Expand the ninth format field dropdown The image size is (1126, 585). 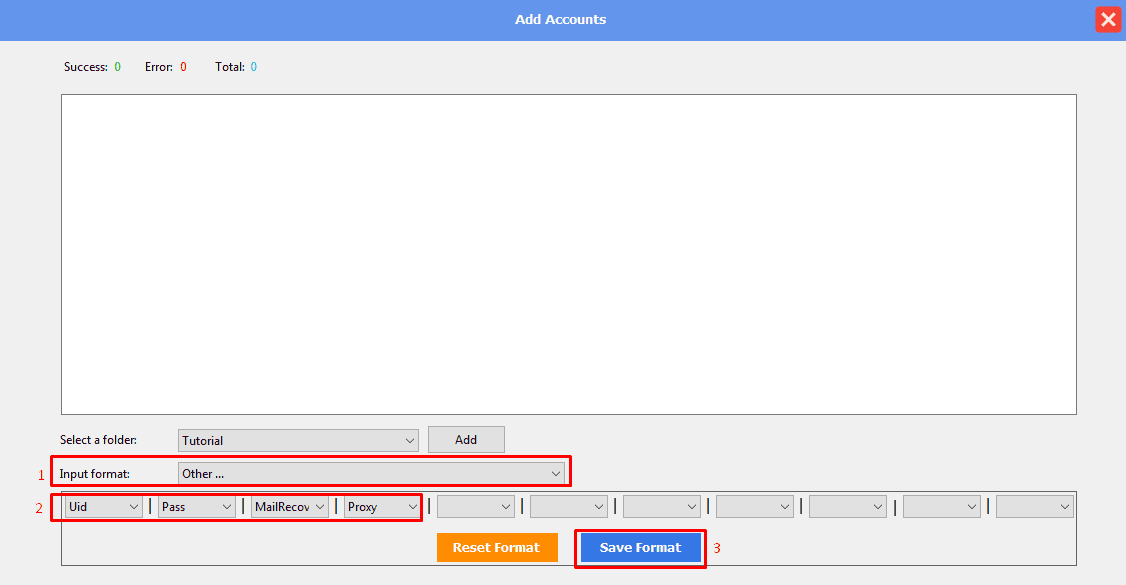tap(848, 507)
